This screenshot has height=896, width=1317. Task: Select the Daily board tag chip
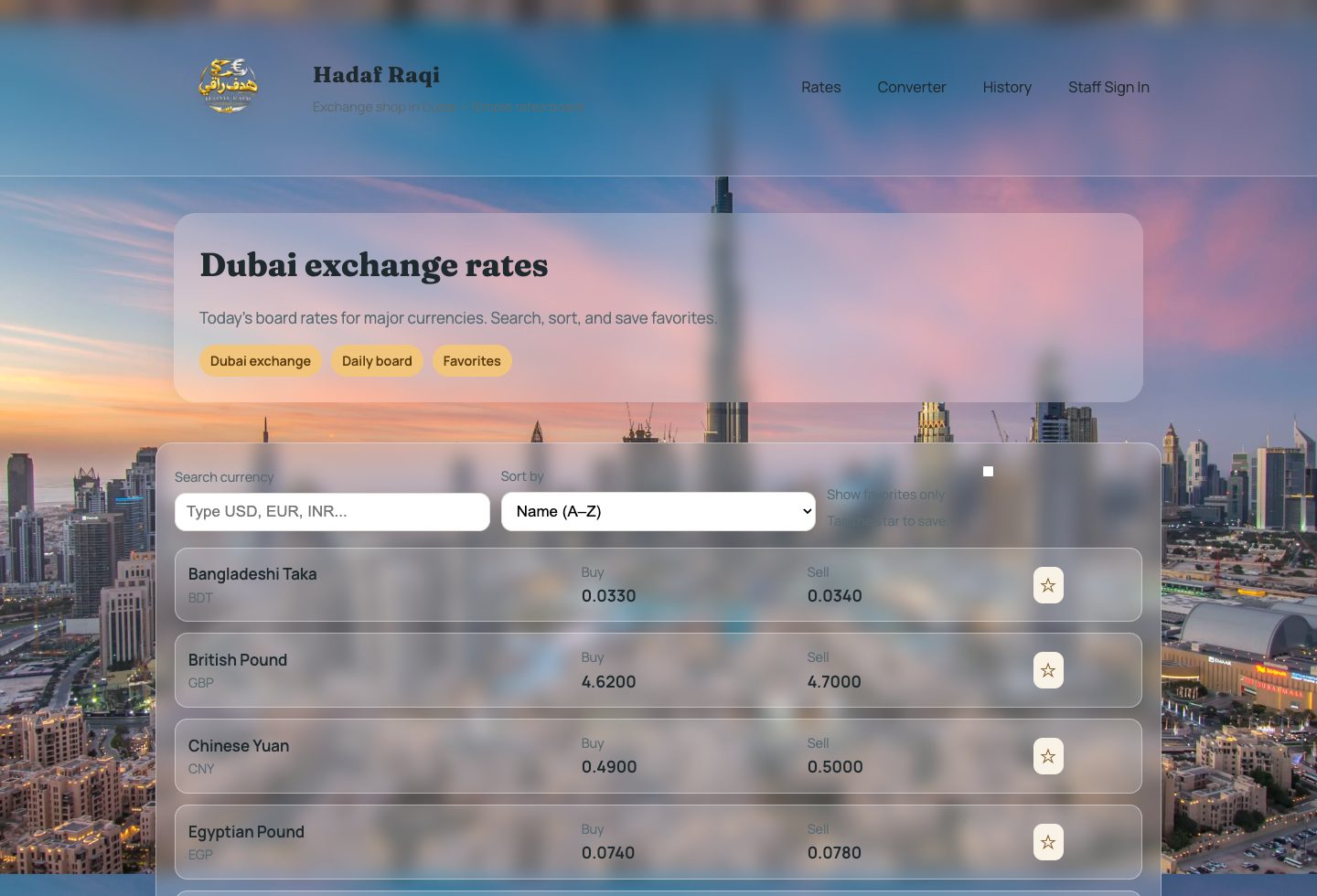coord(377,360)
